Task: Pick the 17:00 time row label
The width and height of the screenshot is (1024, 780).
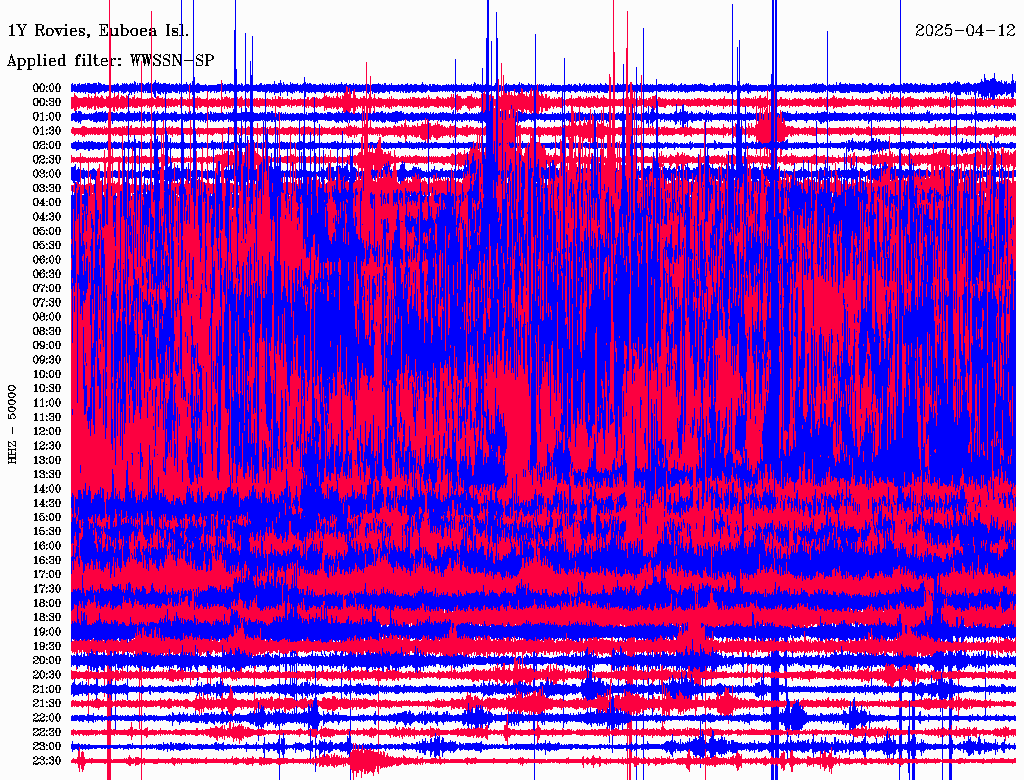Action: tap(47, 575)
